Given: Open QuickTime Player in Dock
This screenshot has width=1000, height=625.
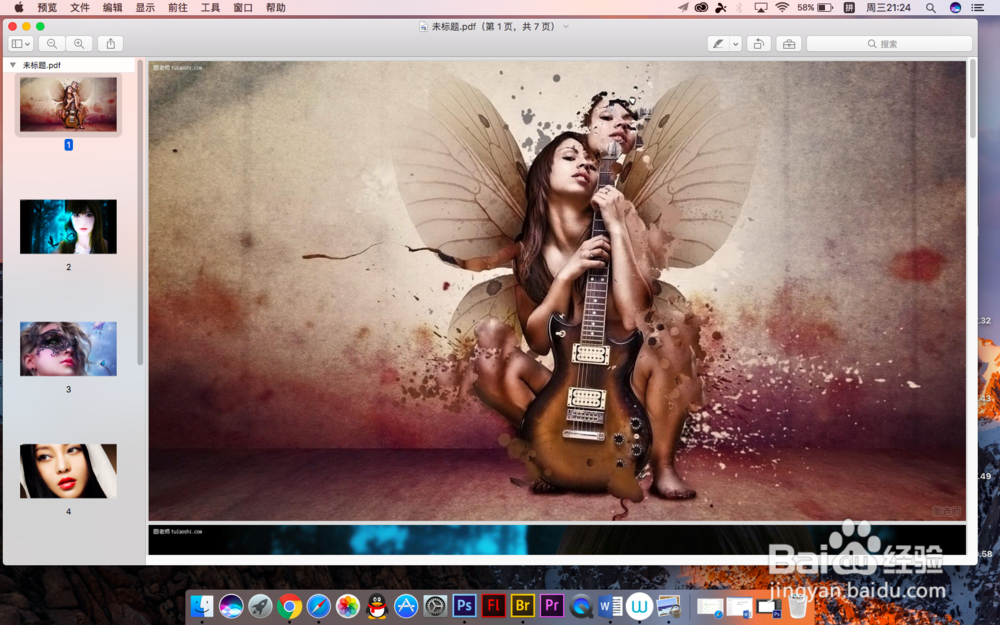Looking at the screenshot, I should tap(581, 605).
